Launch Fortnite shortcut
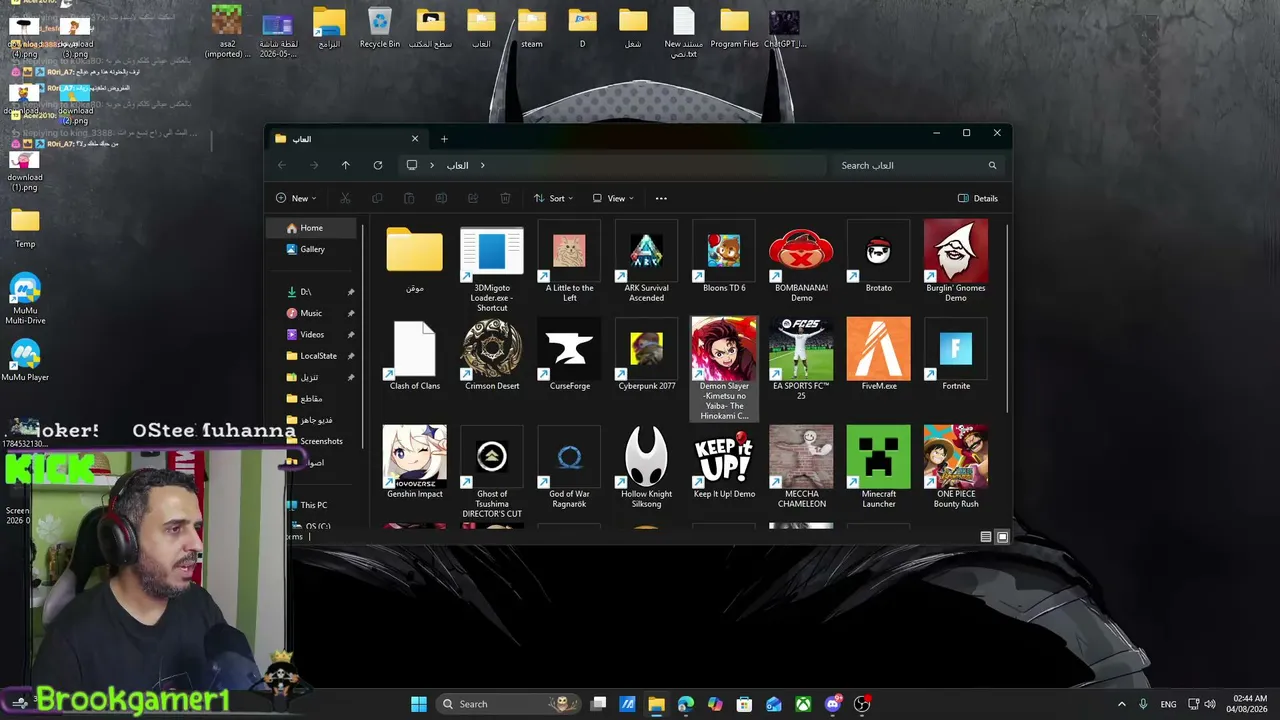The height and width of the screenshot is (720, 1280). (956, 355)
